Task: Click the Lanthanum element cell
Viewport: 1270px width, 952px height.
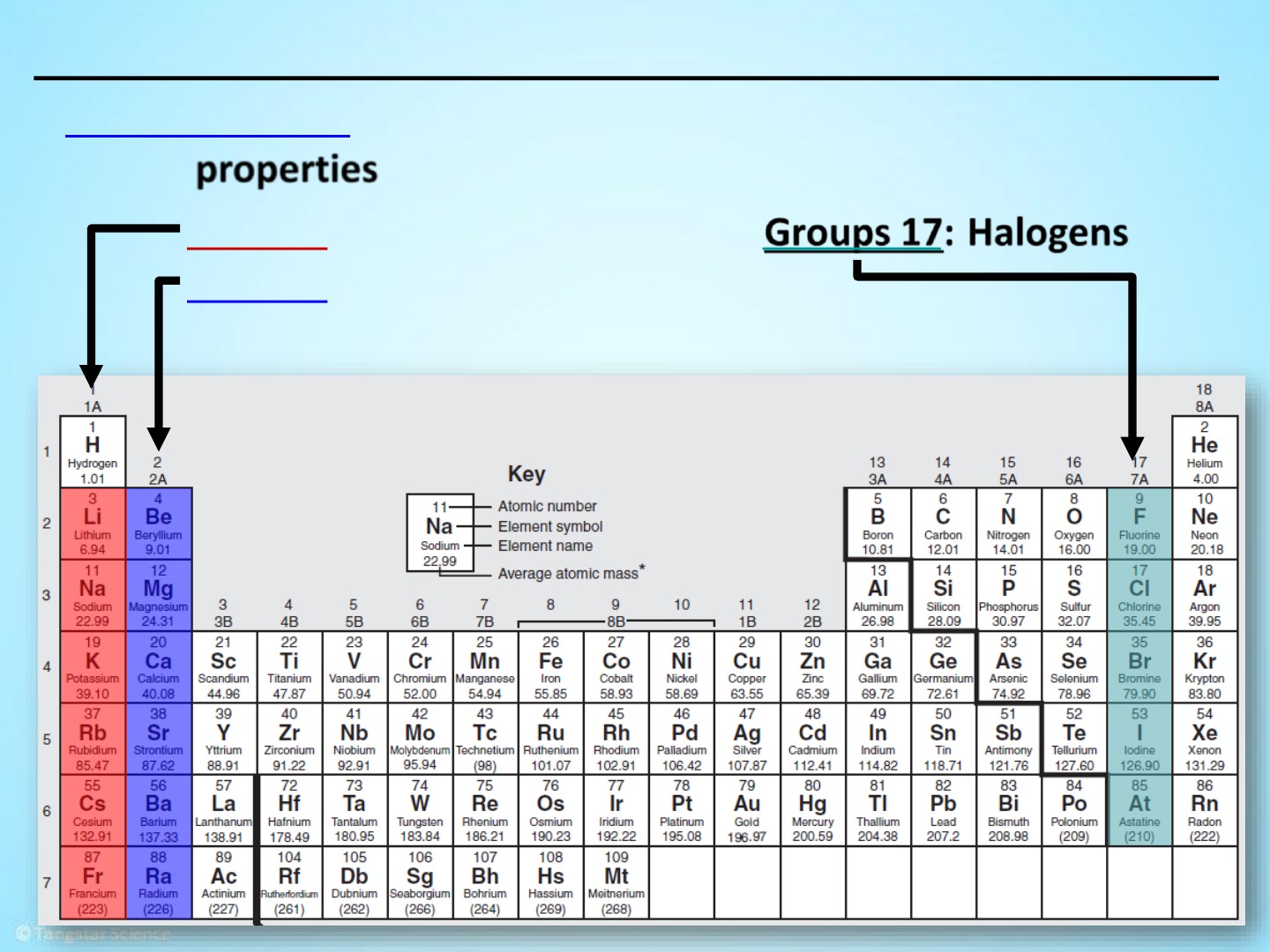Action: (x=224, y=810)
